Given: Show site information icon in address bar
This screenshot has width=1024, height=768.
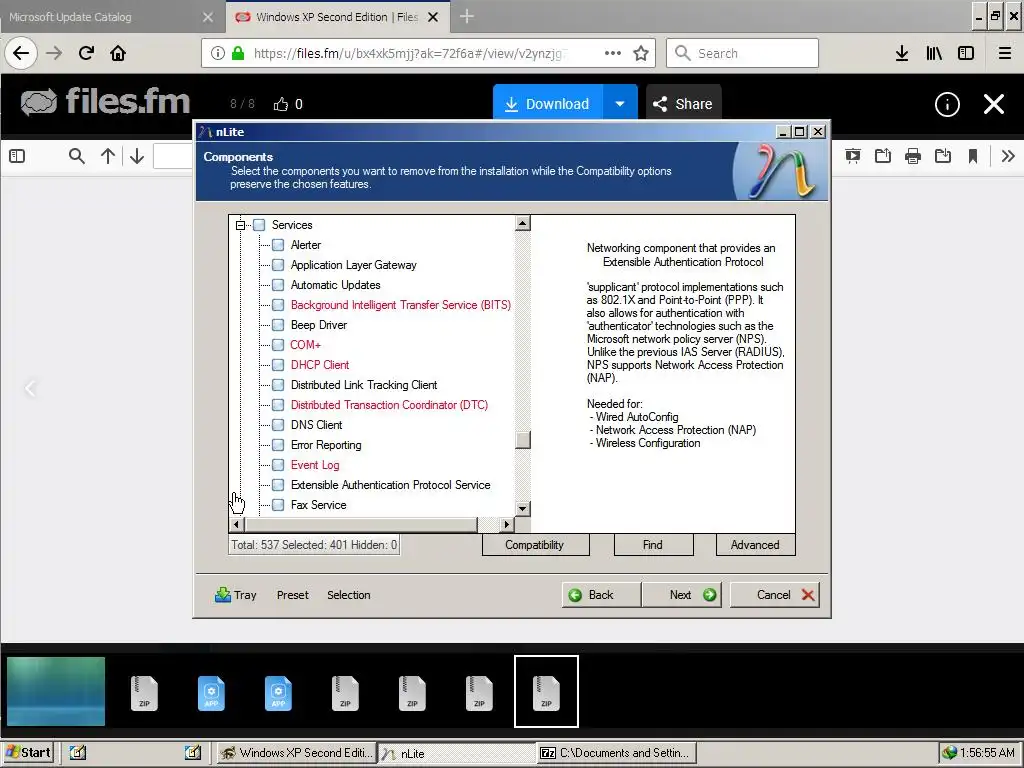Looking at the screenshot, I should [218, 53].
